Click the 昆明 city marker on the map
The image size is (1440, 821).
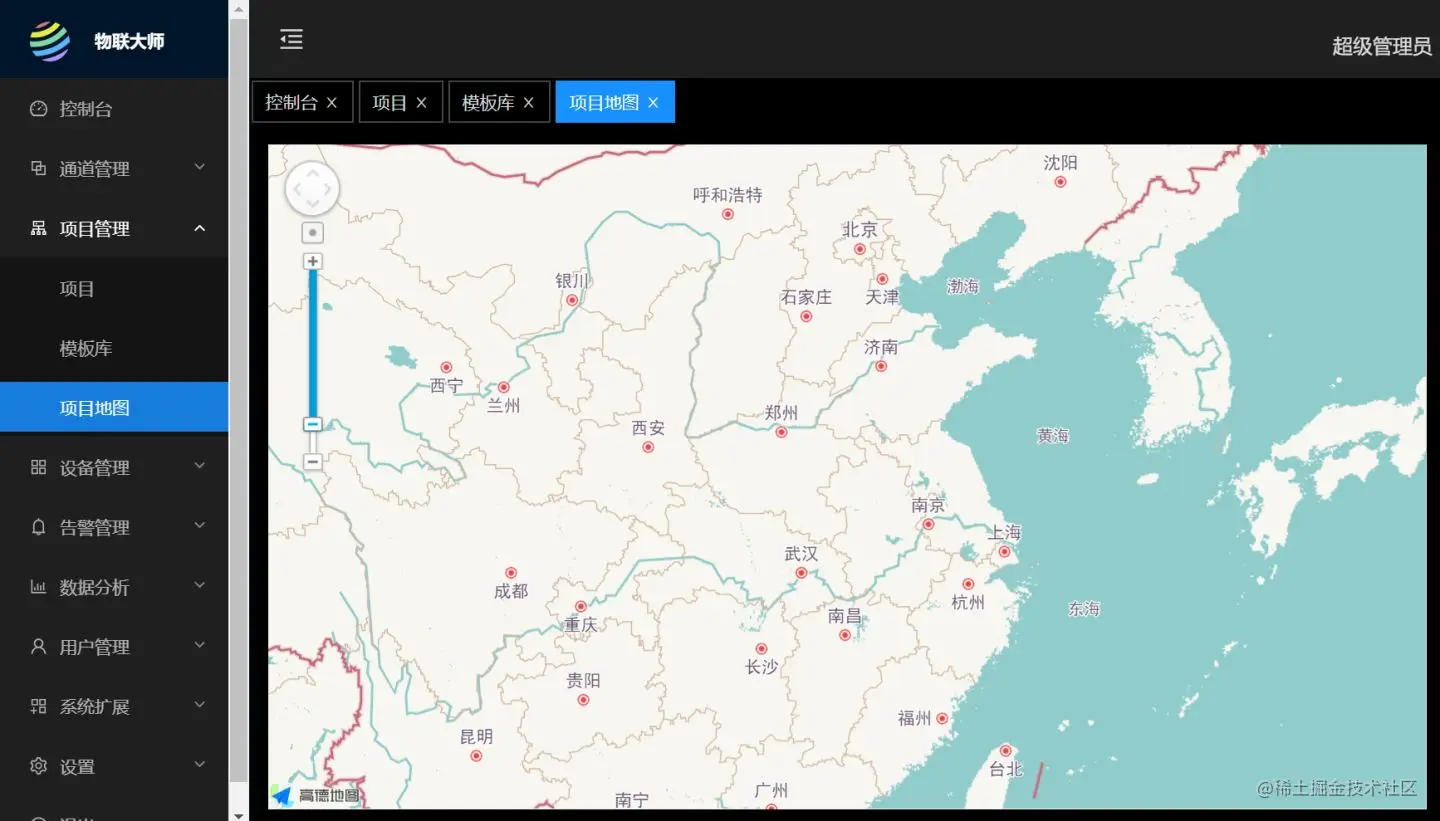476,756
